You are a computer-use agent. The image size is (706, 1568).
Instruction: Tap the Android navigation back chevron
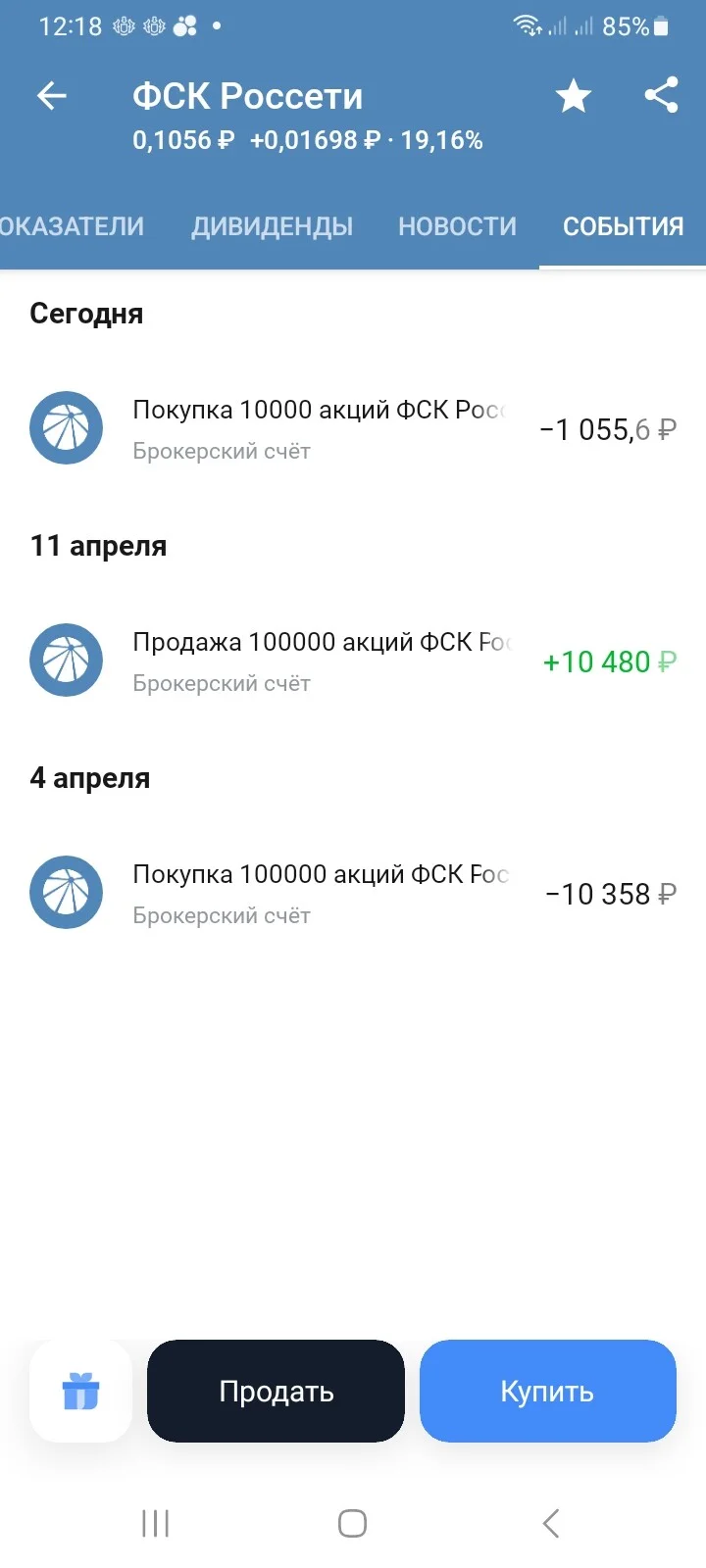click(x=551, y=1523)
